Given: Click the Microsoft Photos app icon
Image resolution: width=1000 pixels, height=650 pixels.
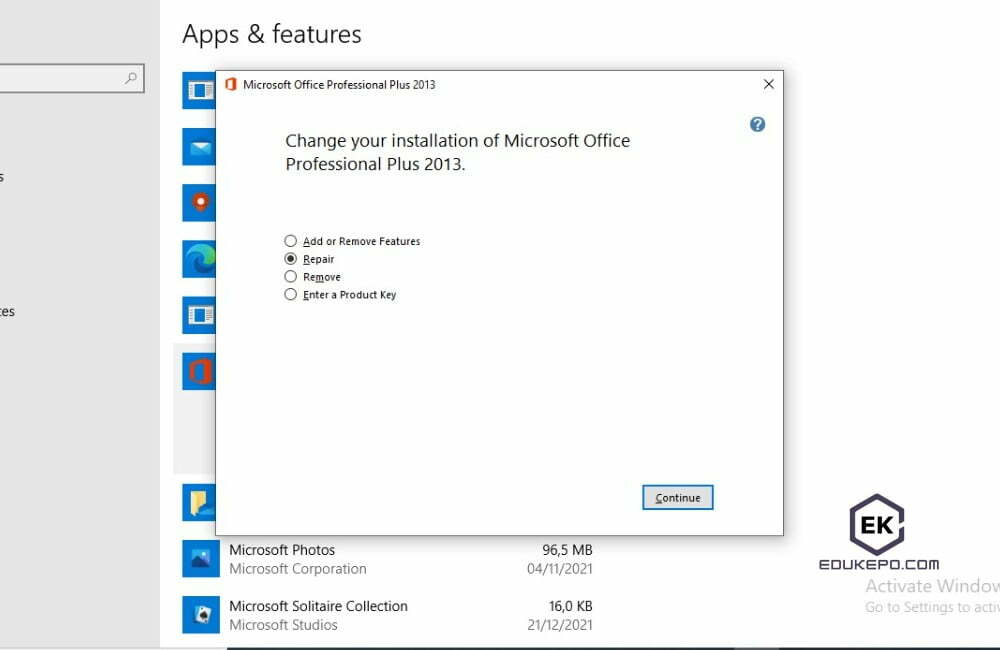Looking at the screenshot, I should pyautogui.click(x=200, y=559).
